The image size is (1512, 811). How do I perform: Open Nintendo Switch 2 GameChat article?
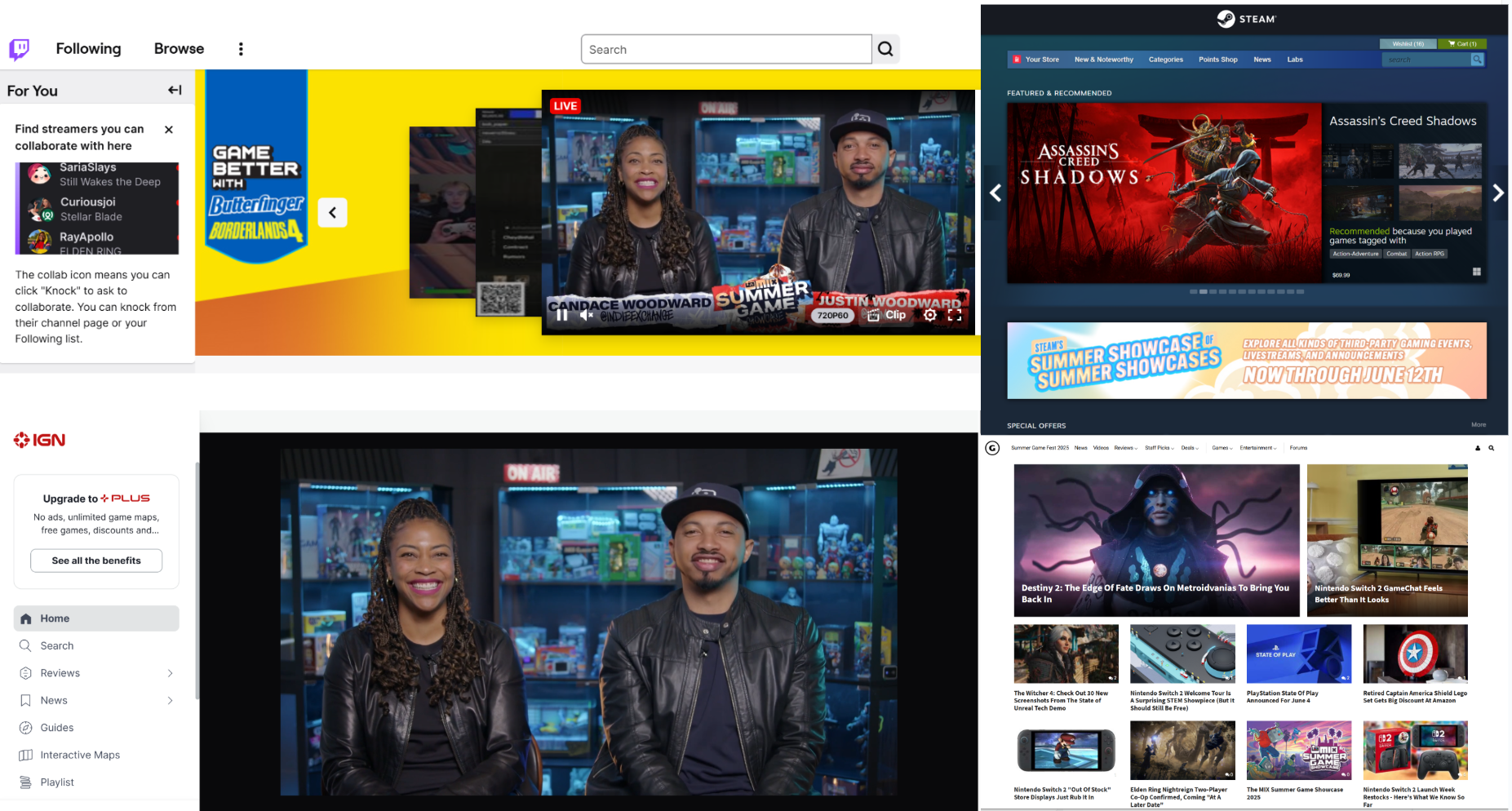[x=1387, y=540]
